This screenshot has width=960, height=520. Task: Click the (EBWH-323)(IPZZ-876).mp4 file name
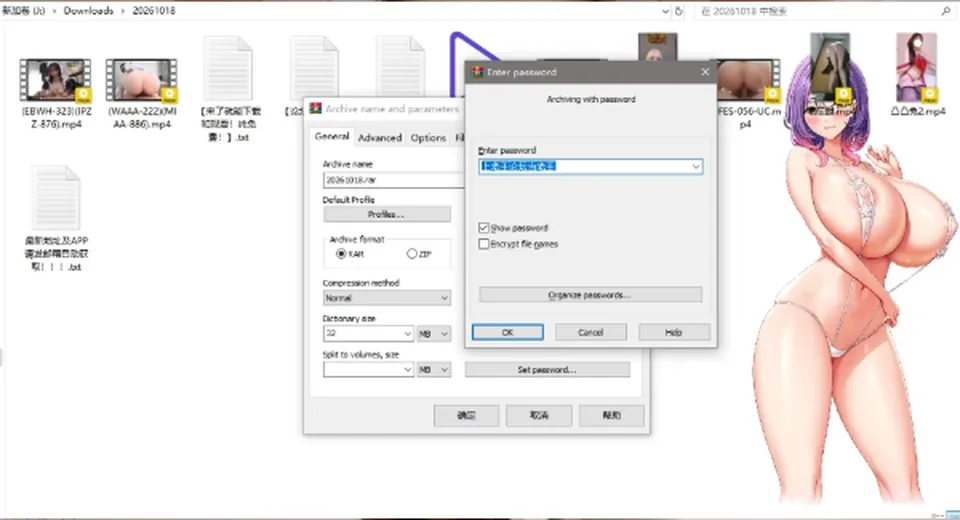(x=56, y=118)
